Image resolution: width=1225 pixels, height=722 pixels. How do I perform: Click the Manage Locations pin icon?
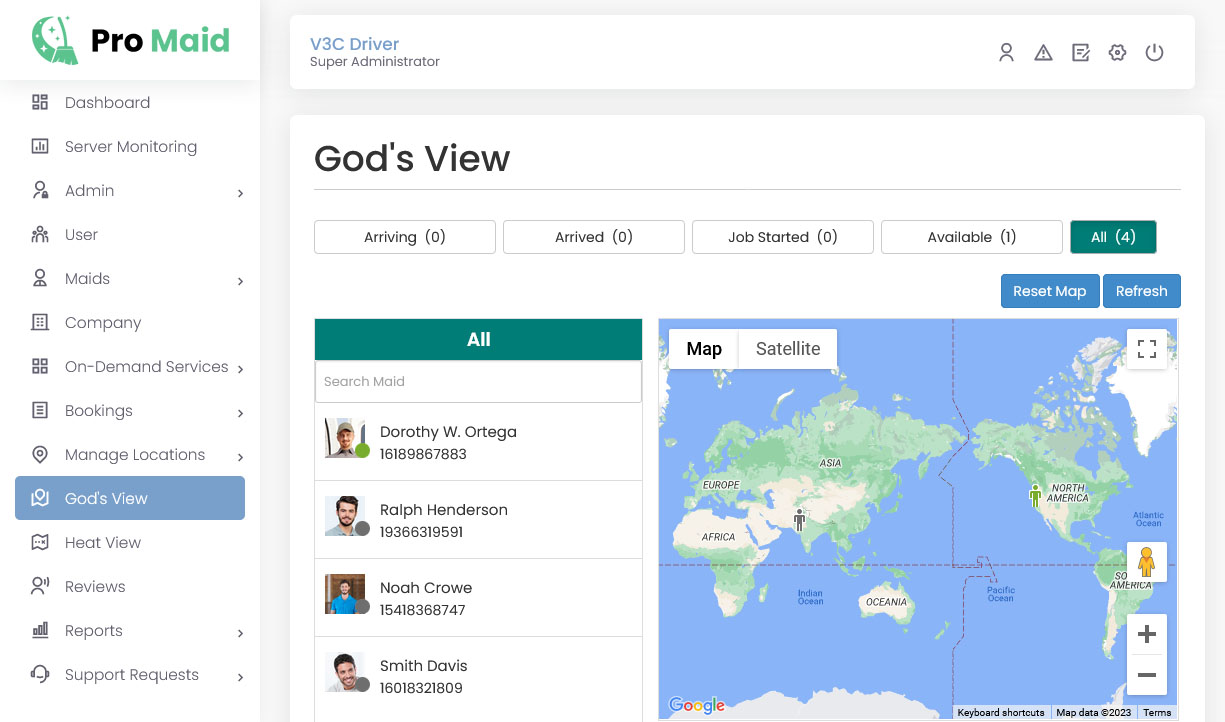pos(40,454)
